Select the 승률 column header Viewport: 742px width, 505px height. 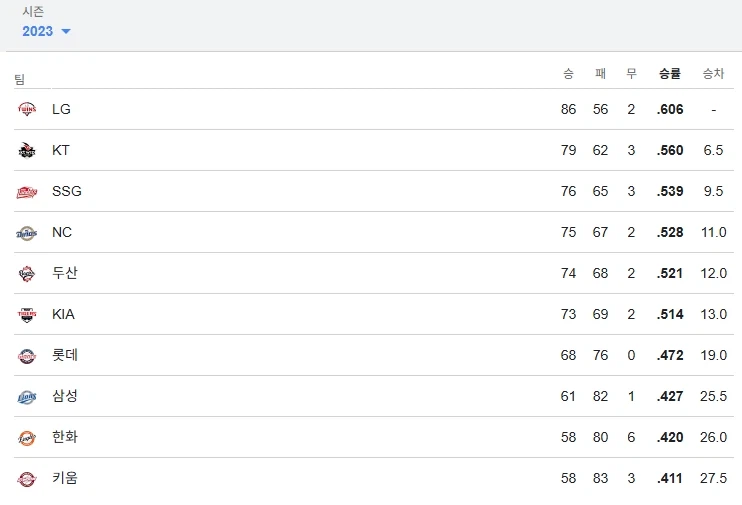pos(670,73)
